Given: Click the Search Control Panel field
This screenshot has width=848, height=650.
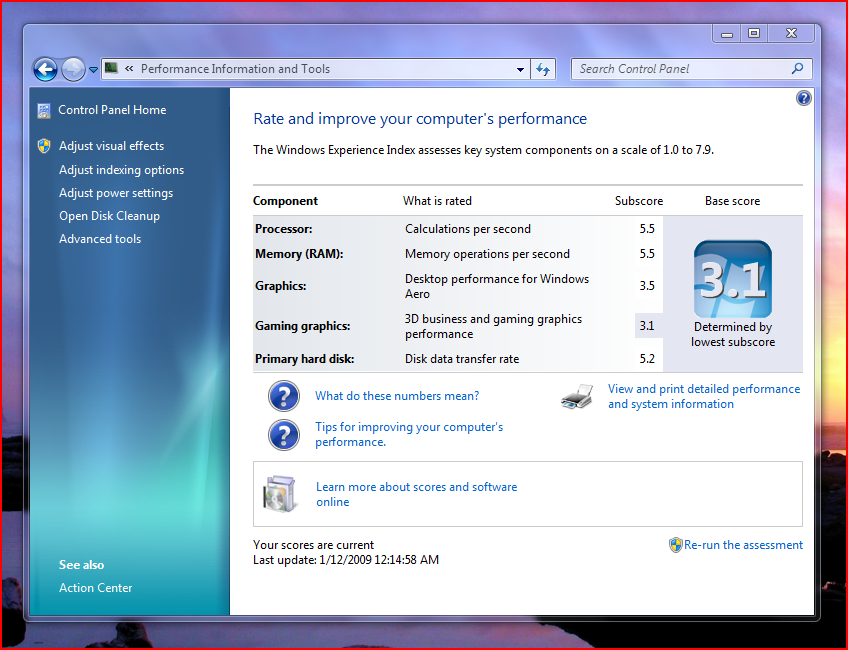Looking at the screenshot, I should tap(692, 69).
